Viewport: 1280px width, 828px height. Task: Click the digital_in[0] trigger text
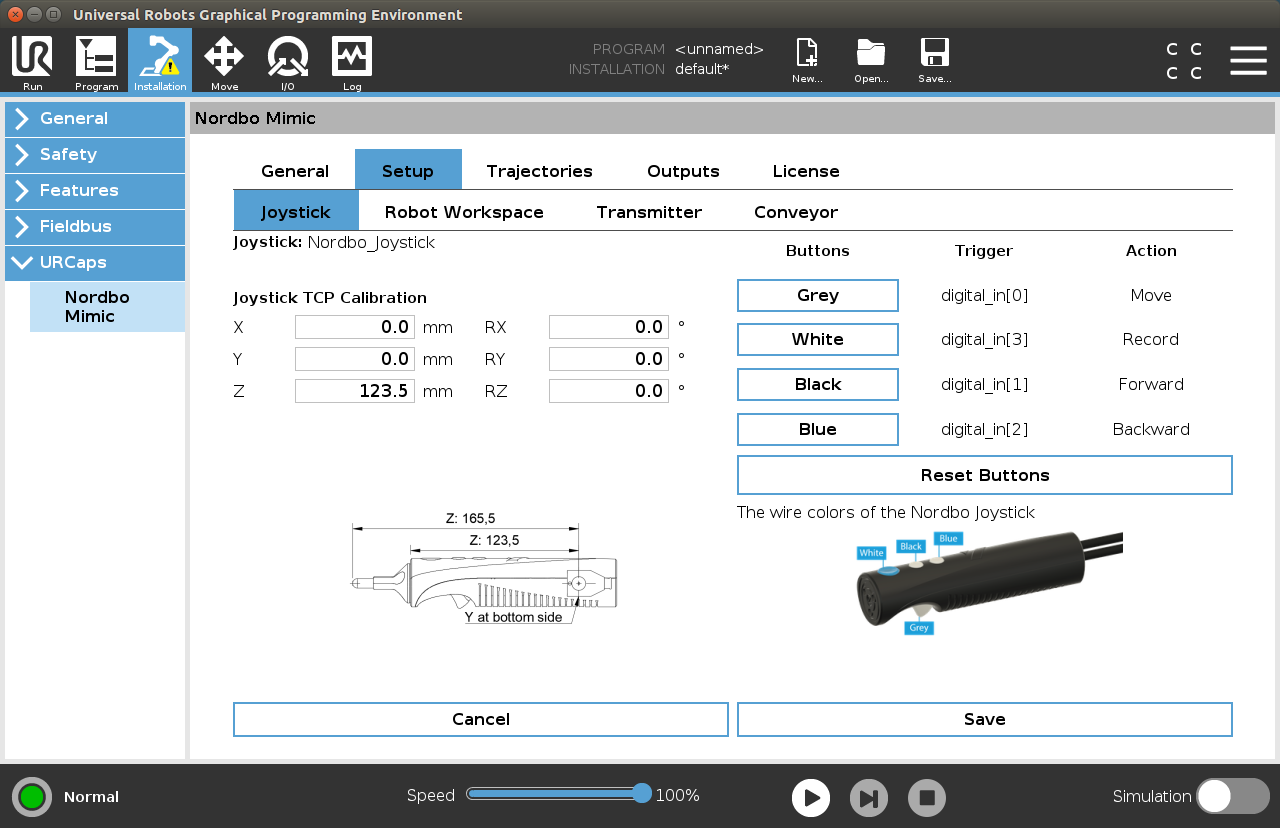point(984,295)
